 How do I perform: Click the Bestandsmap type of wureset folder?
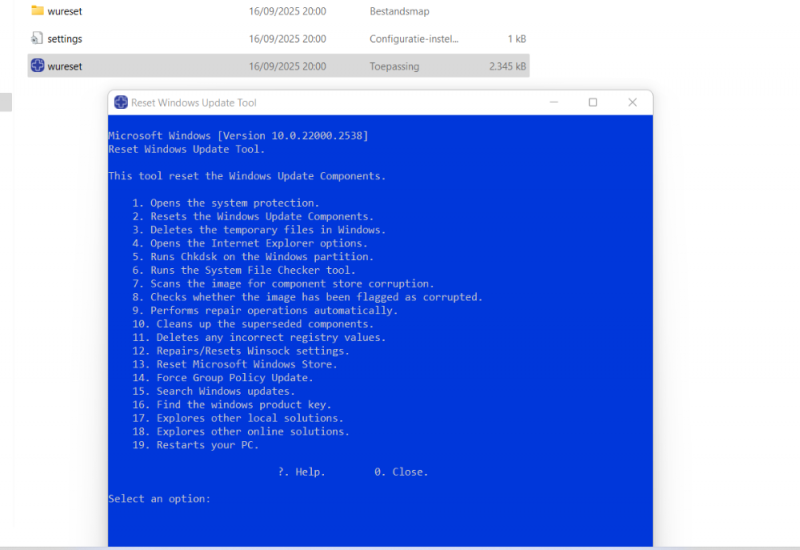(399, 11)
